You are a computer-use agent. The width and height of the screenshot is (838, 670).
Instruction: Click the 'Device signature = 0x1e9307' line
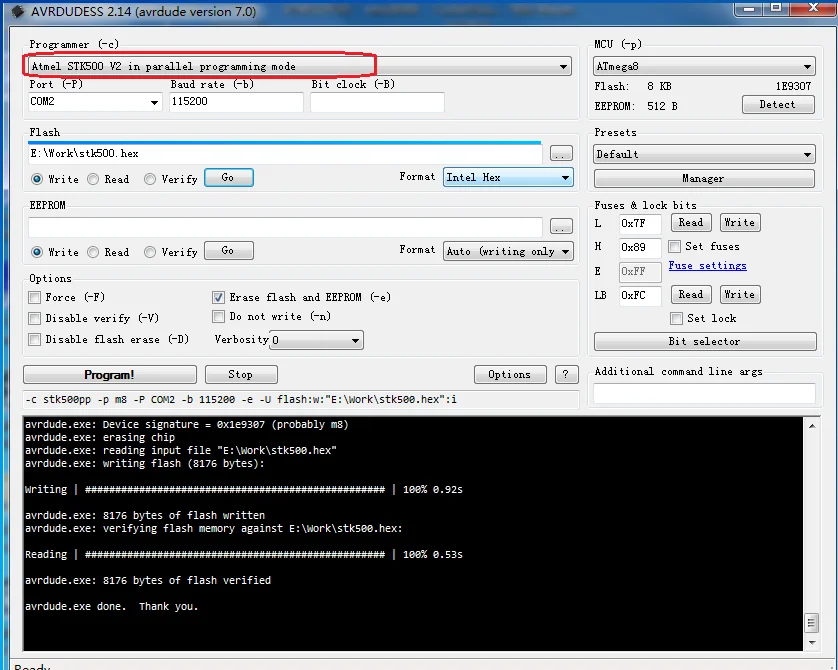(187, 425)
